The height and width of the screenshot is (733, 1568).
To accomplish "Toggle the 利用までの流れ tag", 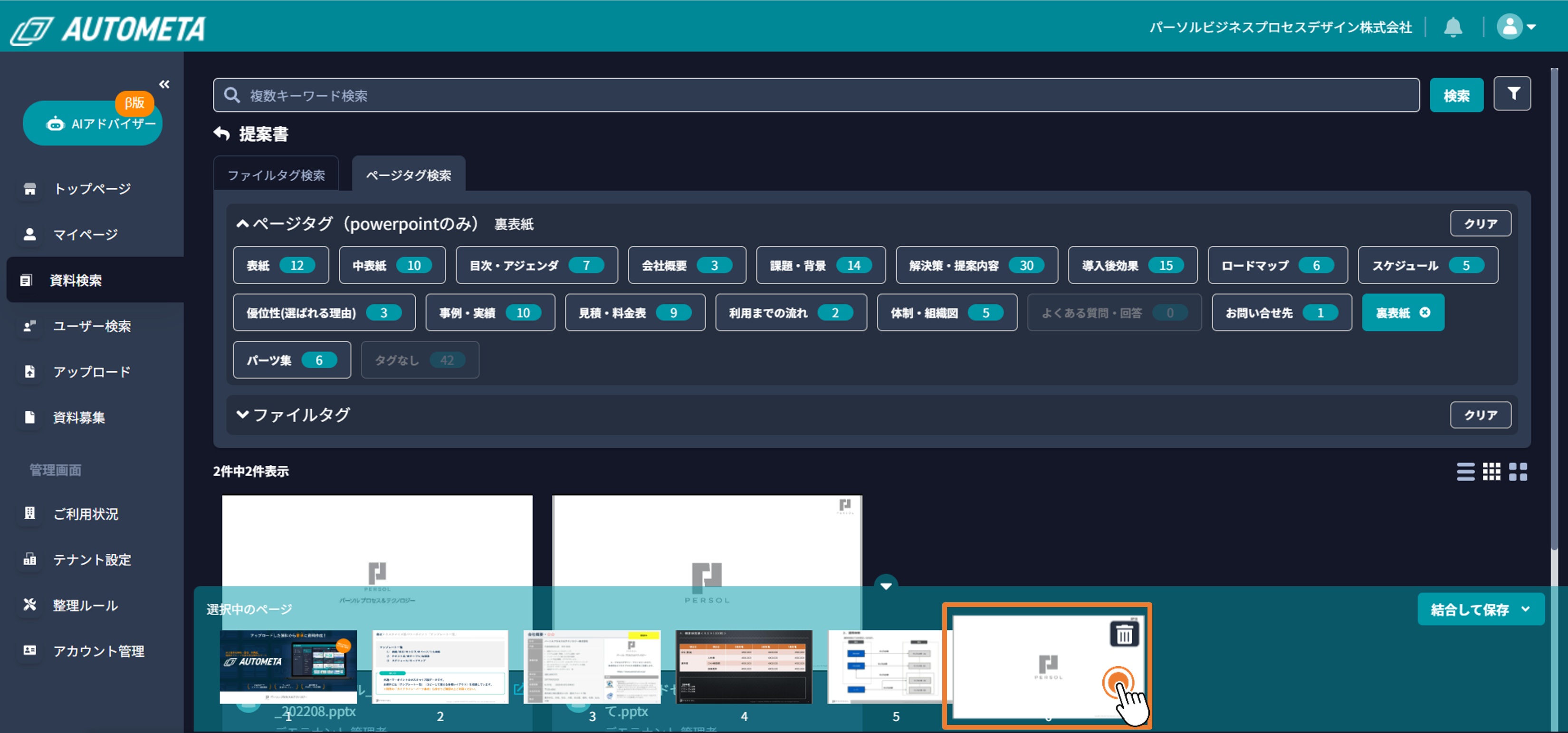I will click(791, 312).
